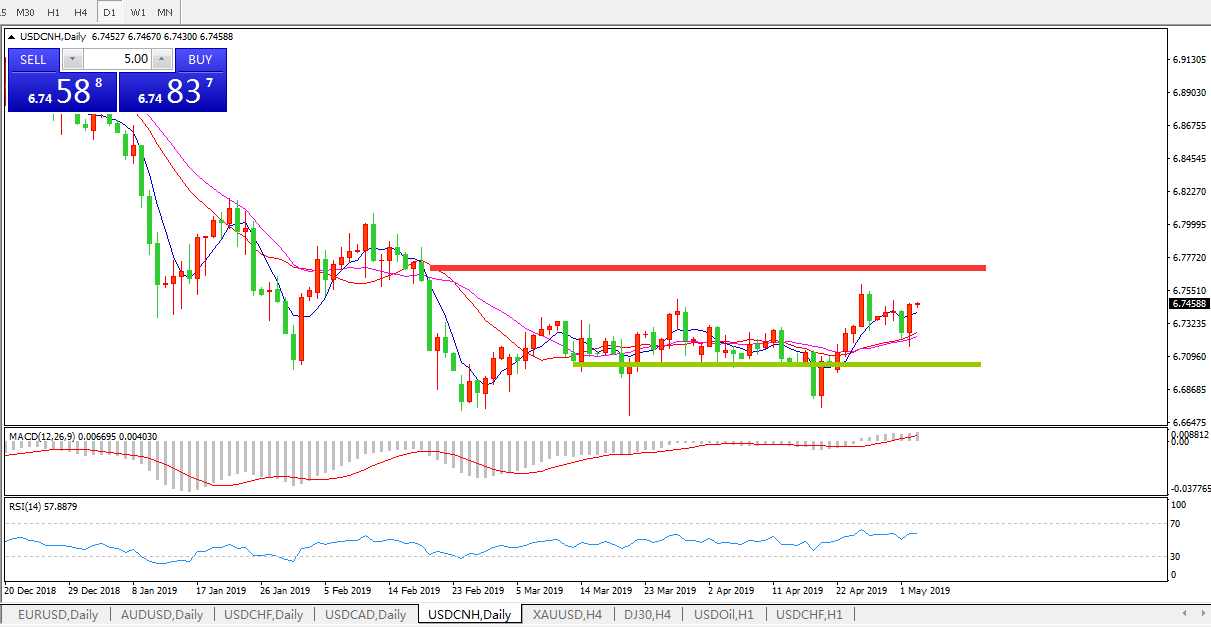
Task: Click the 6.74588 current price label
Action: pos(1187,304)
